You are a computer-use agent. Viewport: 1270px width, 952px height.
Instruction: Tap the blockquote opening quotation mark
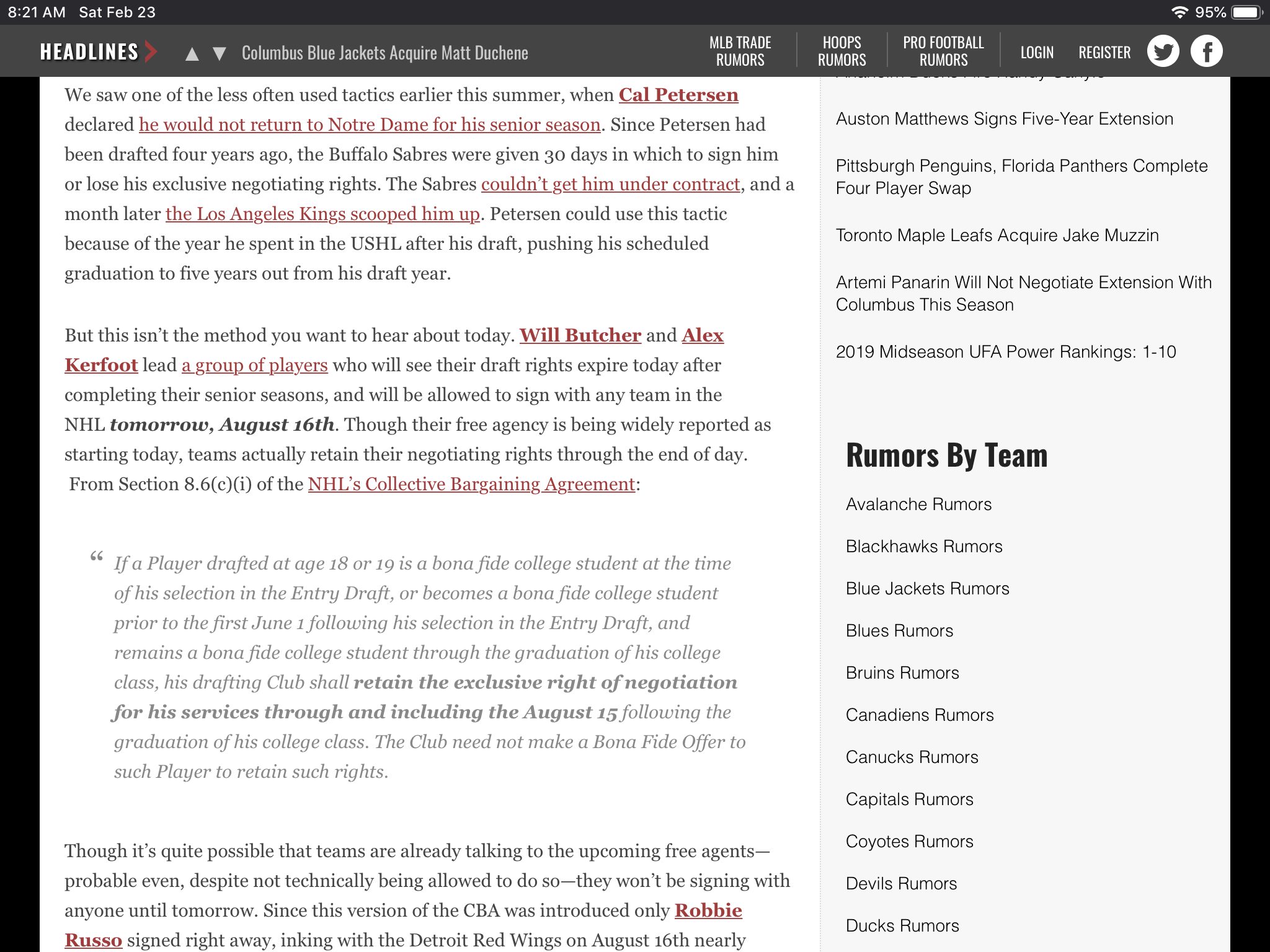pyautogui.click(x=96, y=557)
